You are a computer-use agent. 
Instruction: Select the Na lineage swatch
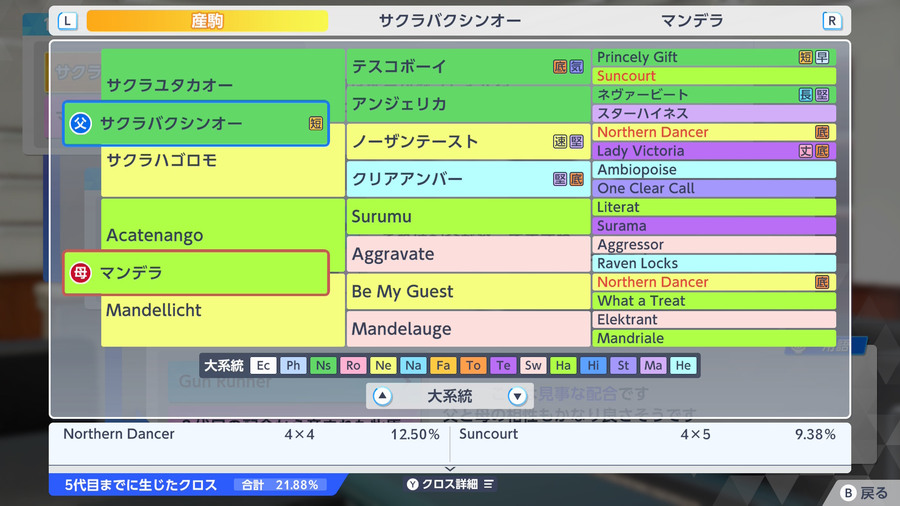coord(413,365)
